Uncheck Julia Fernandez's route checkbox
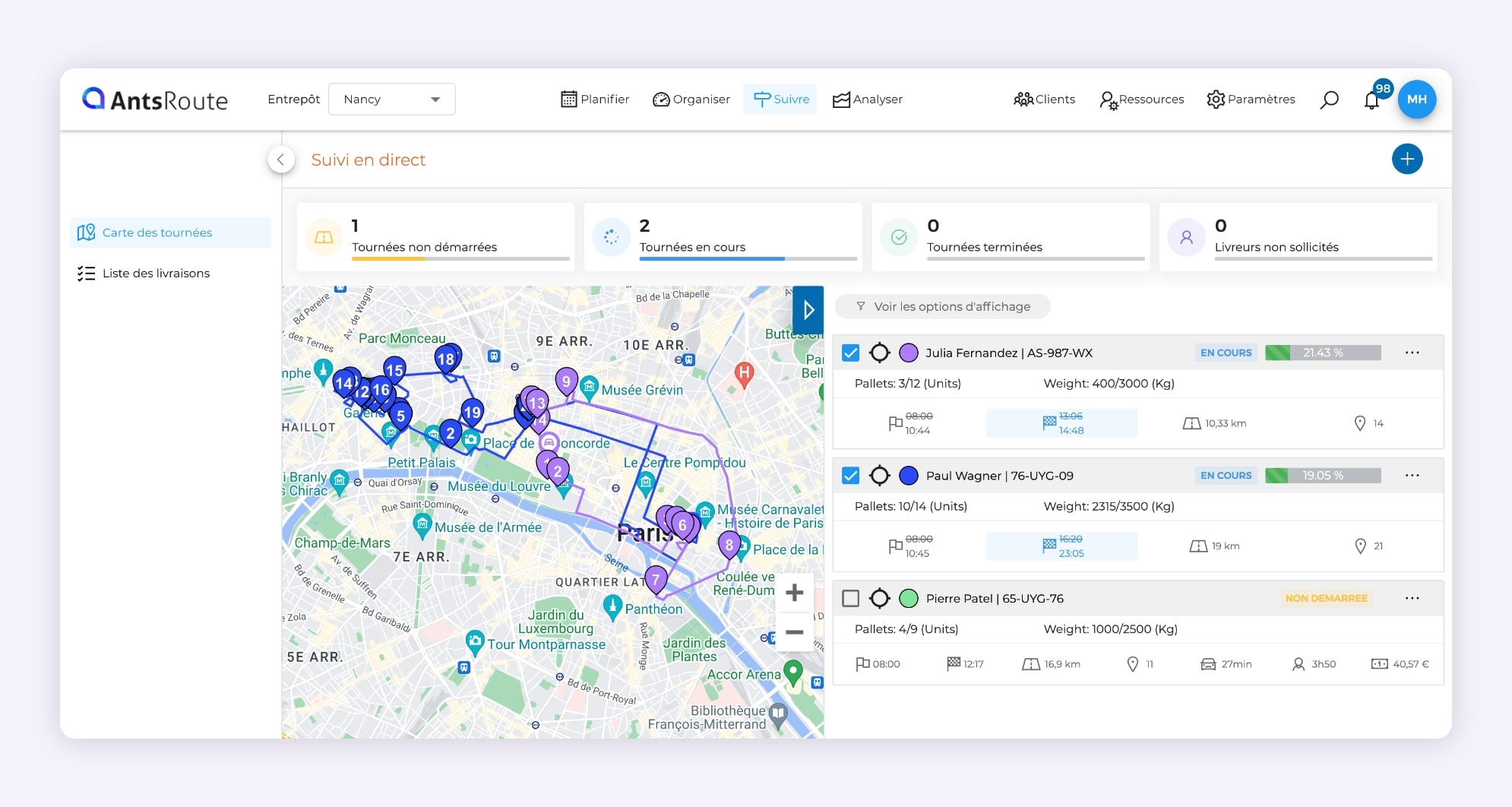 (x=851, y=353)
